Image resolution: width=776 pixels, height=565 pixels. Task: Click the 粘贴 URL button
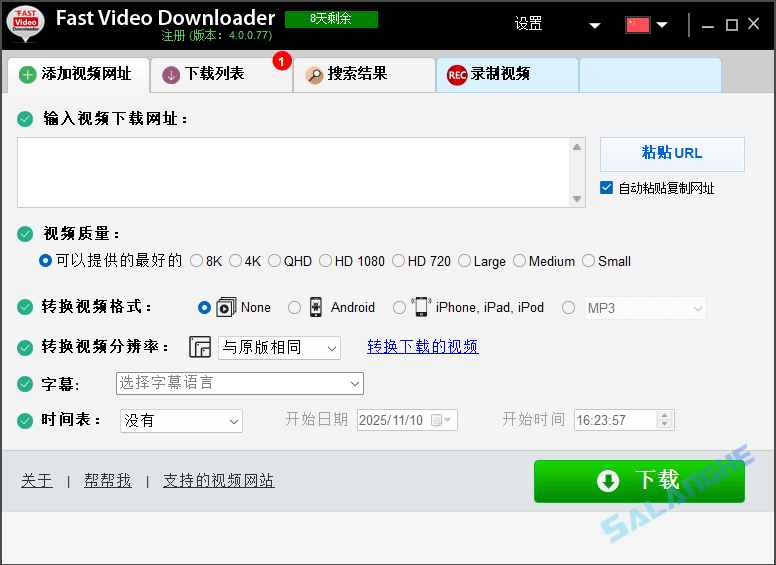click(672, 154)
